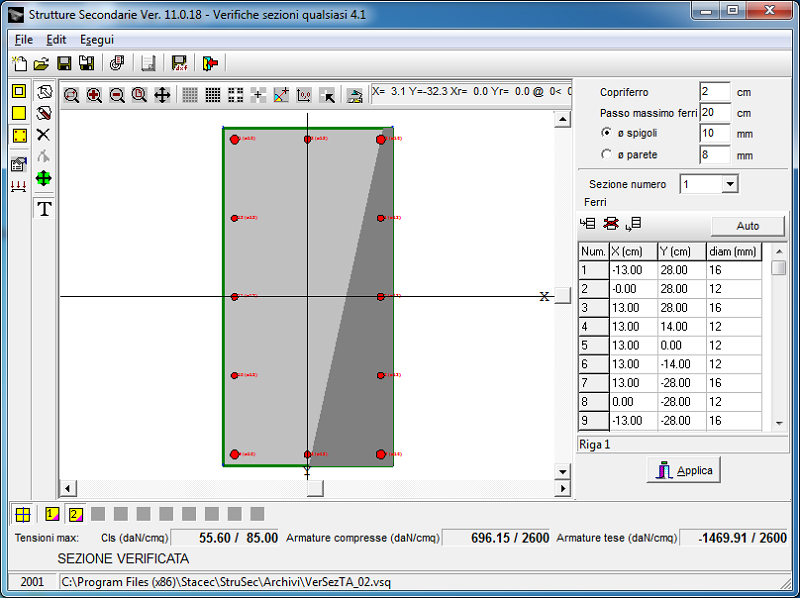The width and height of the screenshot is (800, 598).
Task: Click the Copriferro input field
Action: 715,92
